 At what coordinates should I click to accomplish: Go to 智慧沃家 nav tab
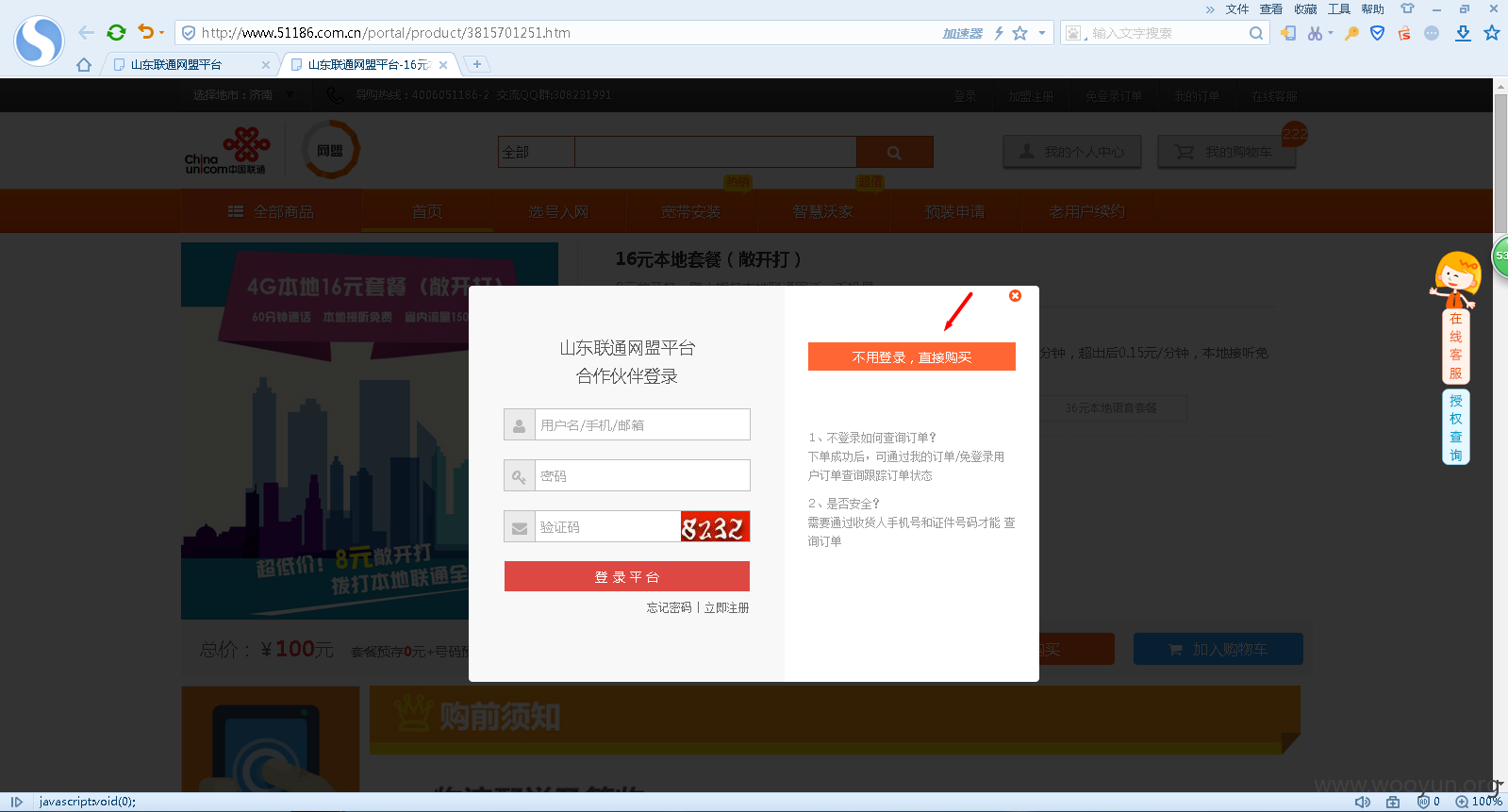(822, 211)
